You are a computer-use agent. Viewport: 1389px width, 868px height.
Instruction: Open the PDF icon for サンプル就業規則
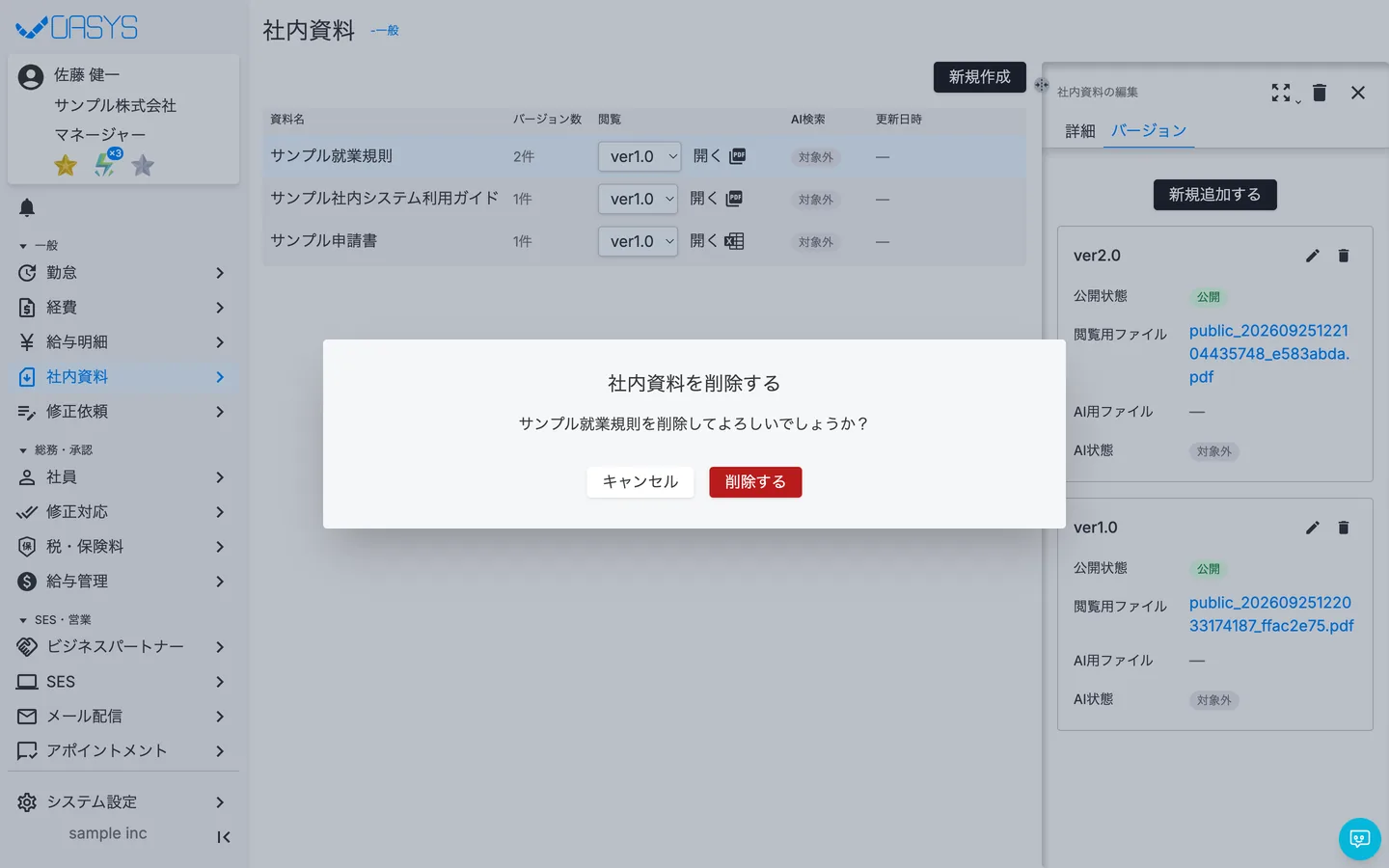click(x=738, y=156)
